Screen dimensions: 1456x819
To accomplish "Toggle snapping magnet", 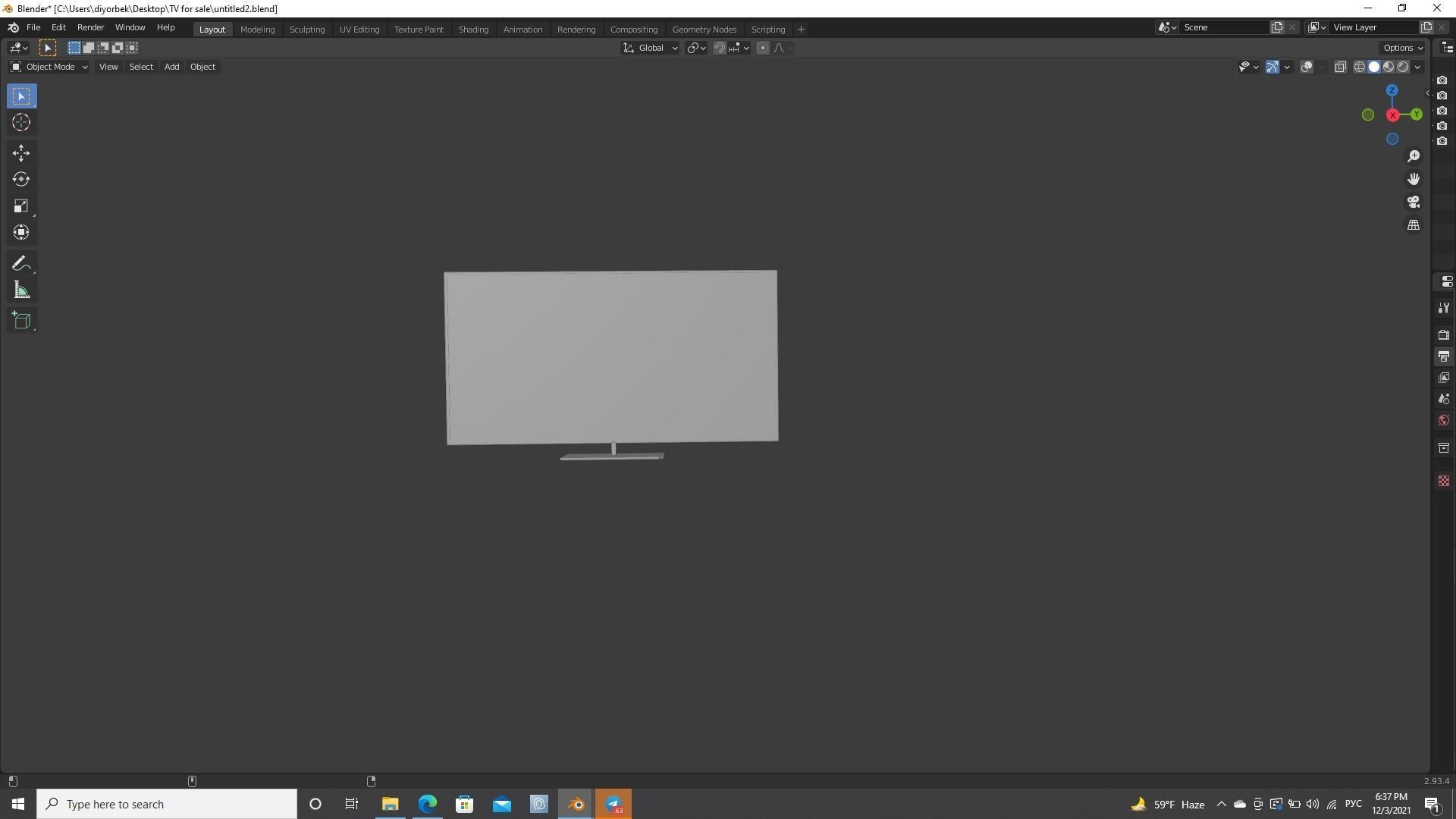I will [719, 48].
